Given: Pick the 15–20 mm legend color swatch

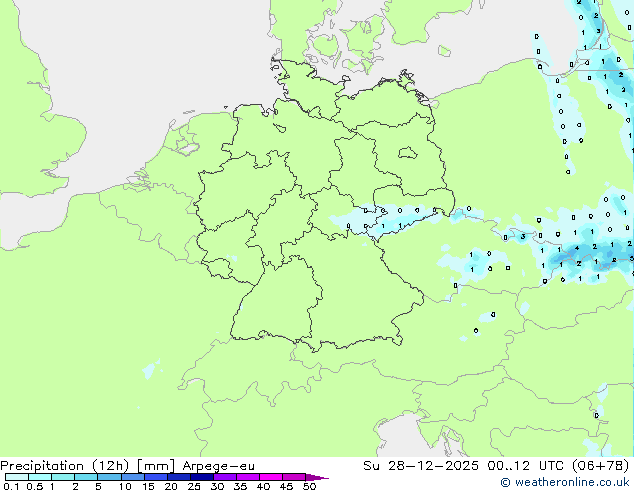Looking at the screenshot, I should click(156, 477).
